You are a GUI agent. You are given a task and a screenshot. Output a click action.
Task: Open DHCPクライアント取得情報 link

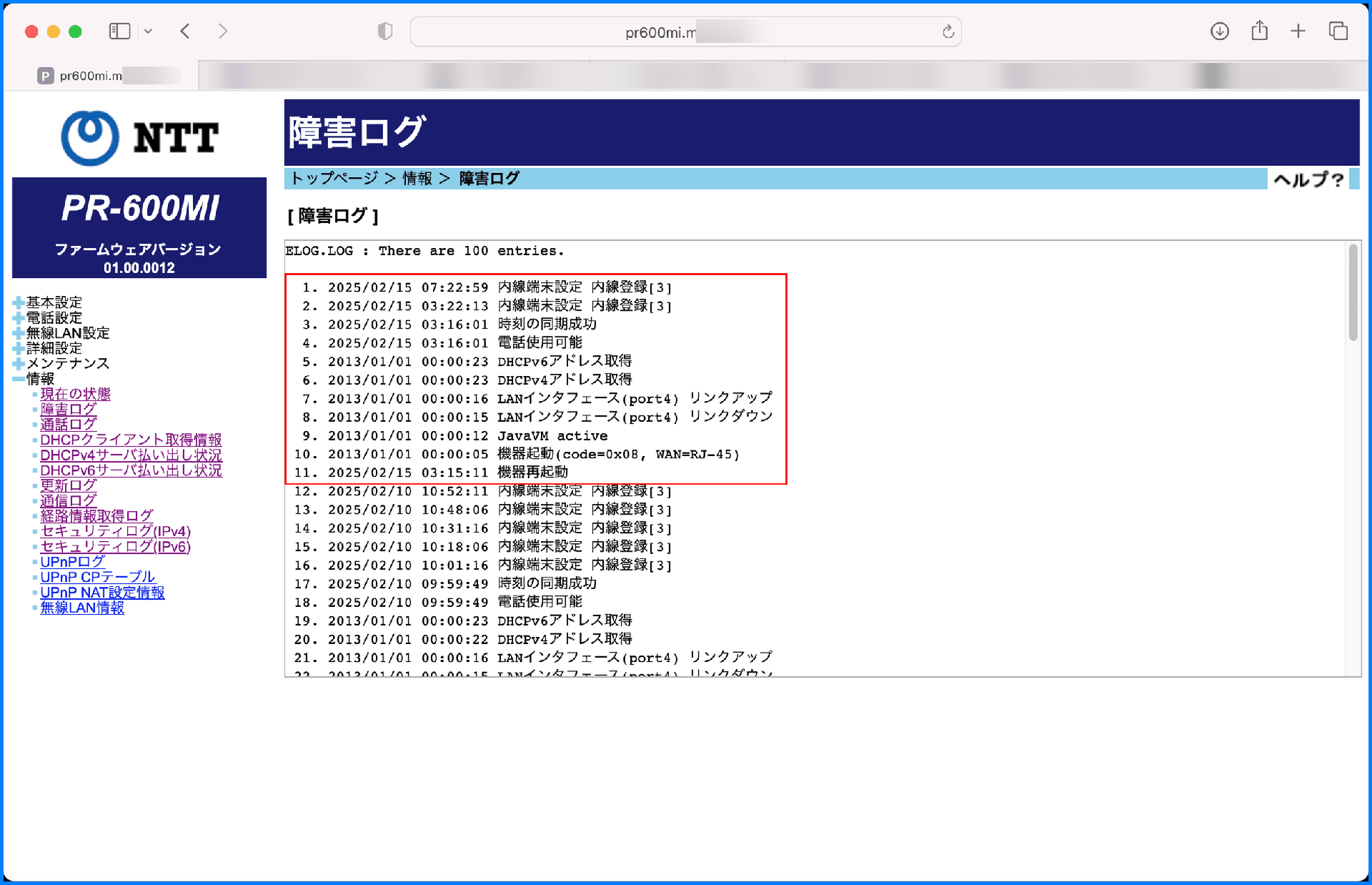tap(131, 440)
